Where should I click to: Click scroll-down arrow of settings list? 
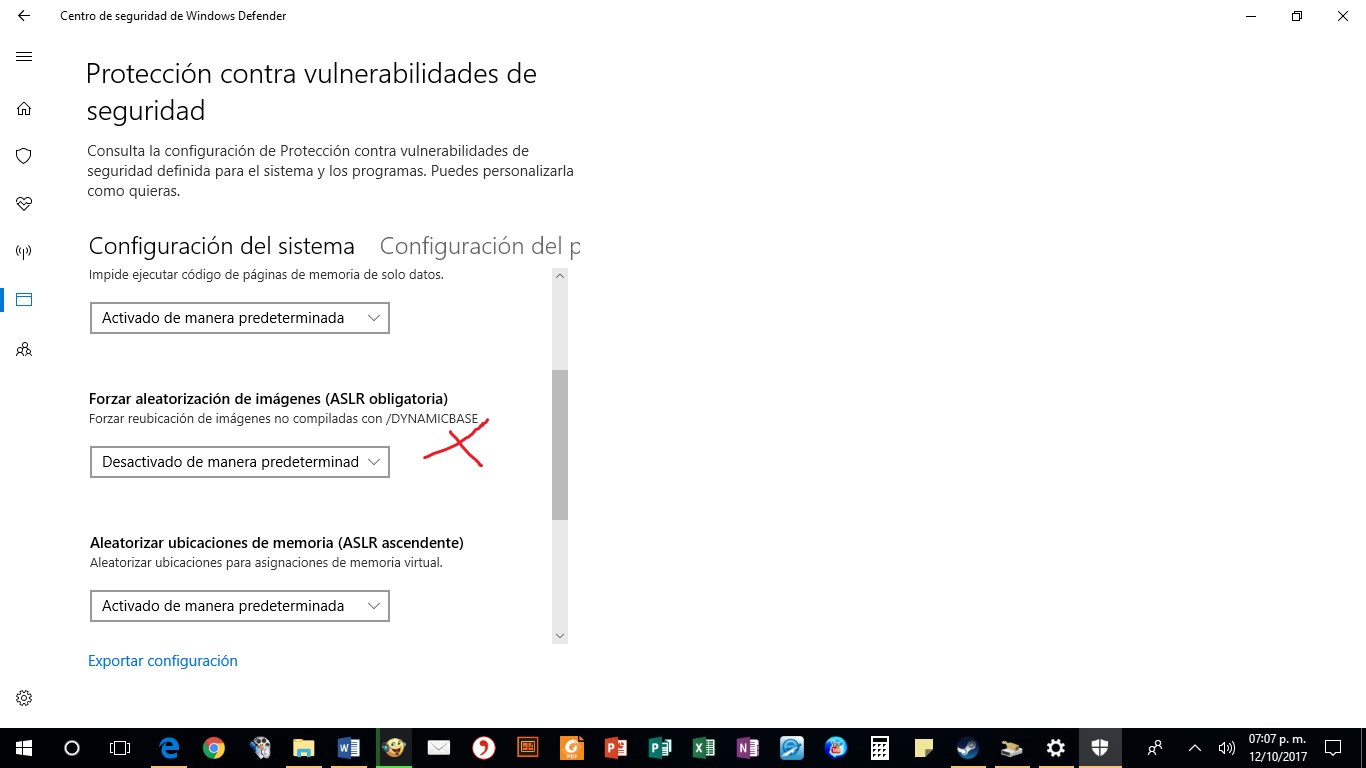click(x=560, y=636)
